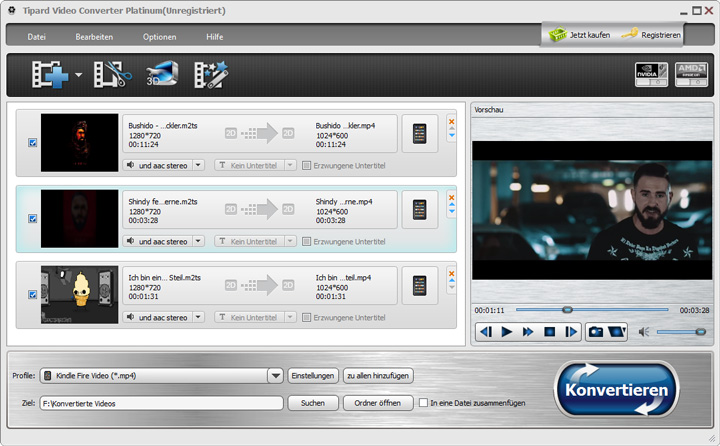Adjust the preview volume slider
Screen dimensions: 720x446
click(681, 332)
